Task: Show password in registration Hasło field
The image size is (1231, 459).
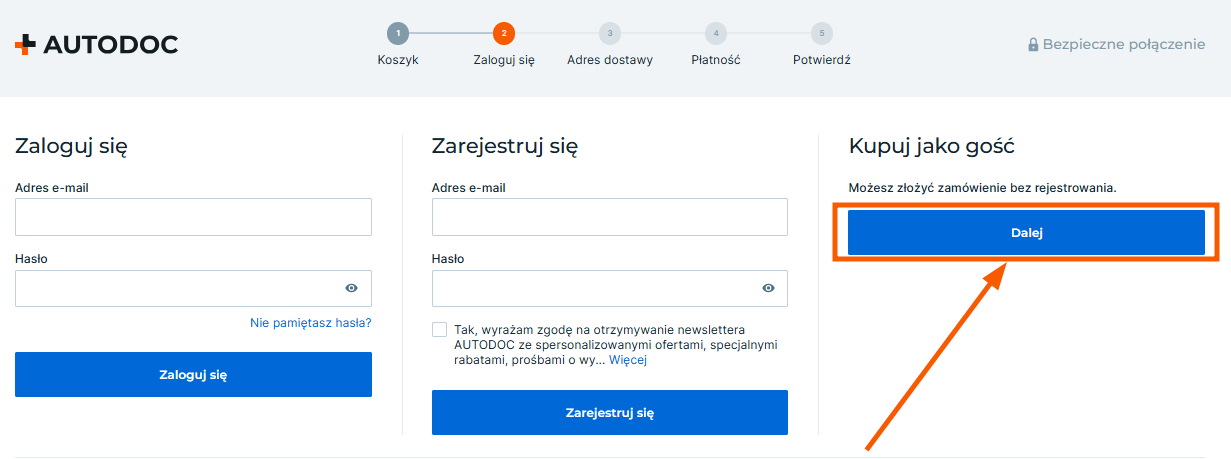Action: click(768, 288)
